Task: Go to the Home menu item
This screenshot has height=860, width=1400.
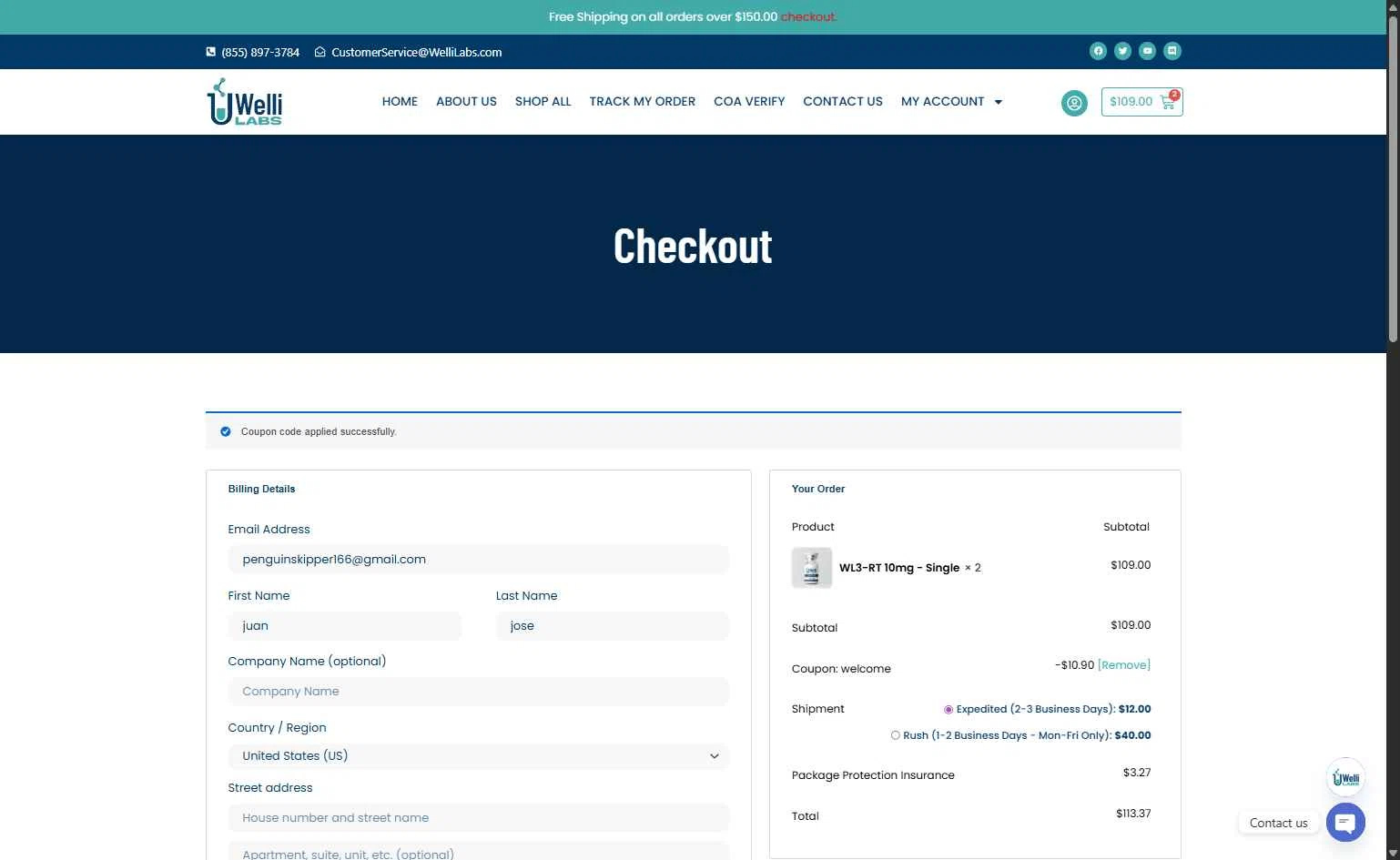Action: [400, 102]
